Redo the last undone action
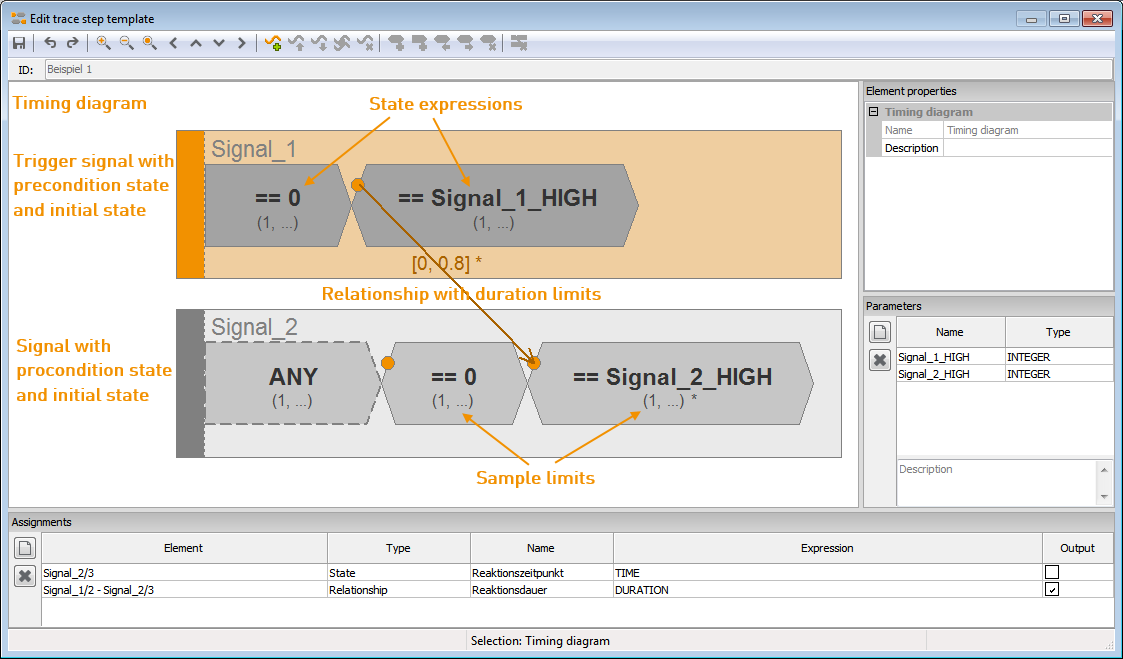The image size is (1123, 659). [x=72, y=43]
